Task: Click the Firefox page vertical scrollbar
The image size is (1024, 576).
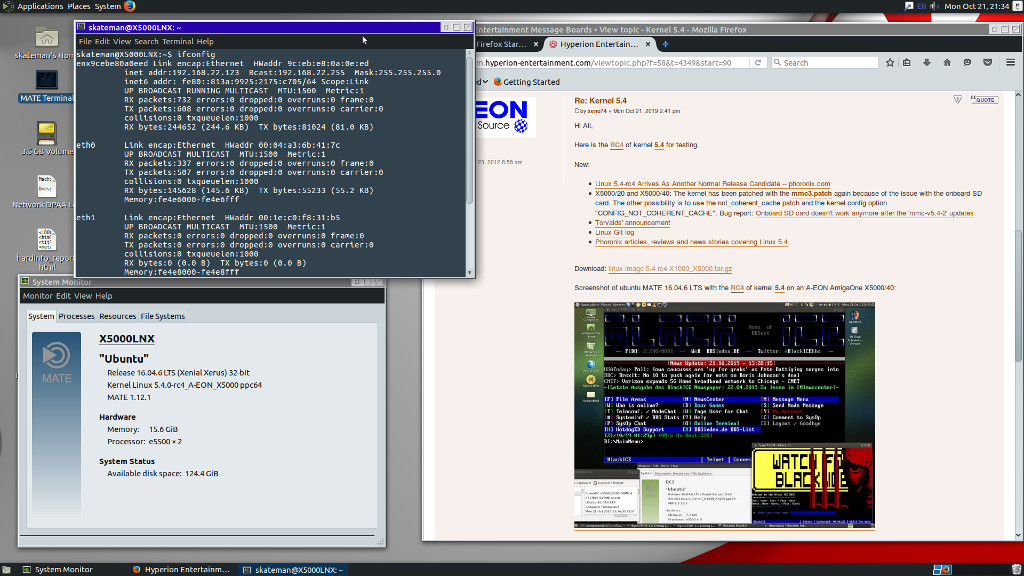Action: pos(1017,316)
